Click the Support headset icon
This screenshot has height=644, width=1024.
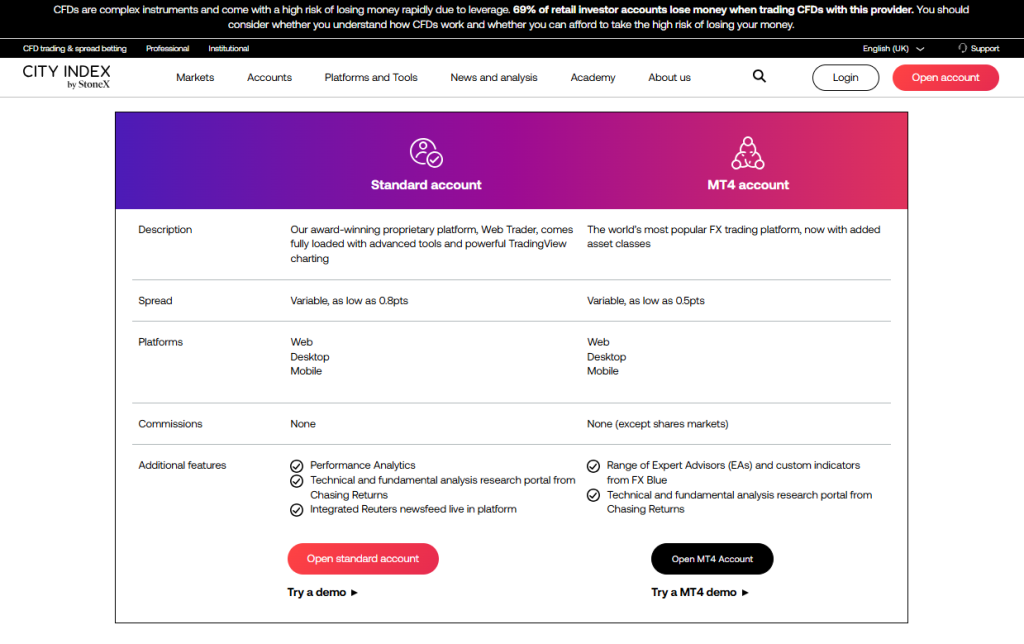click(963, 48)
